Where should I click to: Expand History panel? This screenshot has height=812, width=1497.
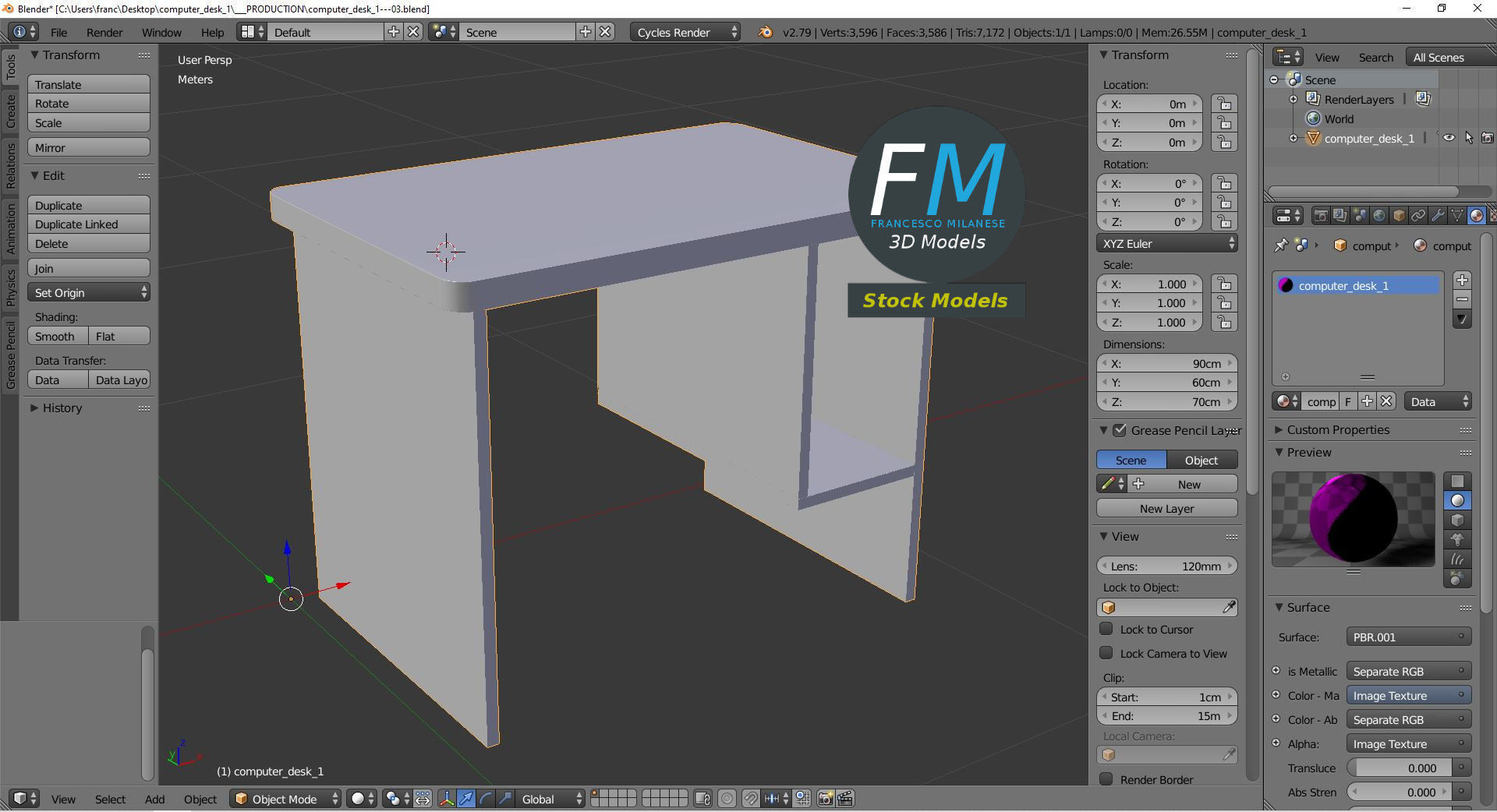tap(34, 408)
